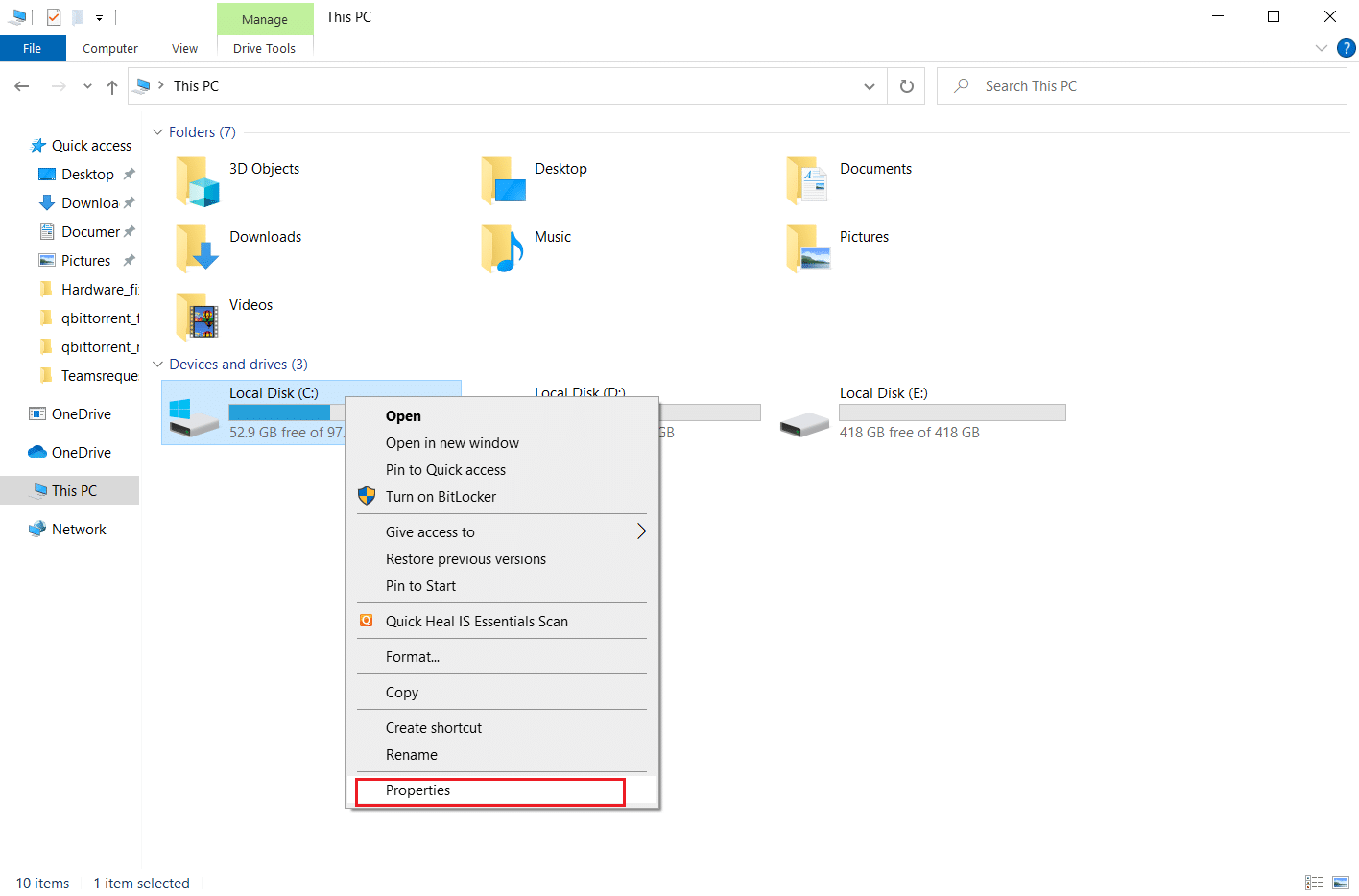Click the New folder quick access toolbar icon
This screenshot has width=1359, height=896.
pos(78,17)
